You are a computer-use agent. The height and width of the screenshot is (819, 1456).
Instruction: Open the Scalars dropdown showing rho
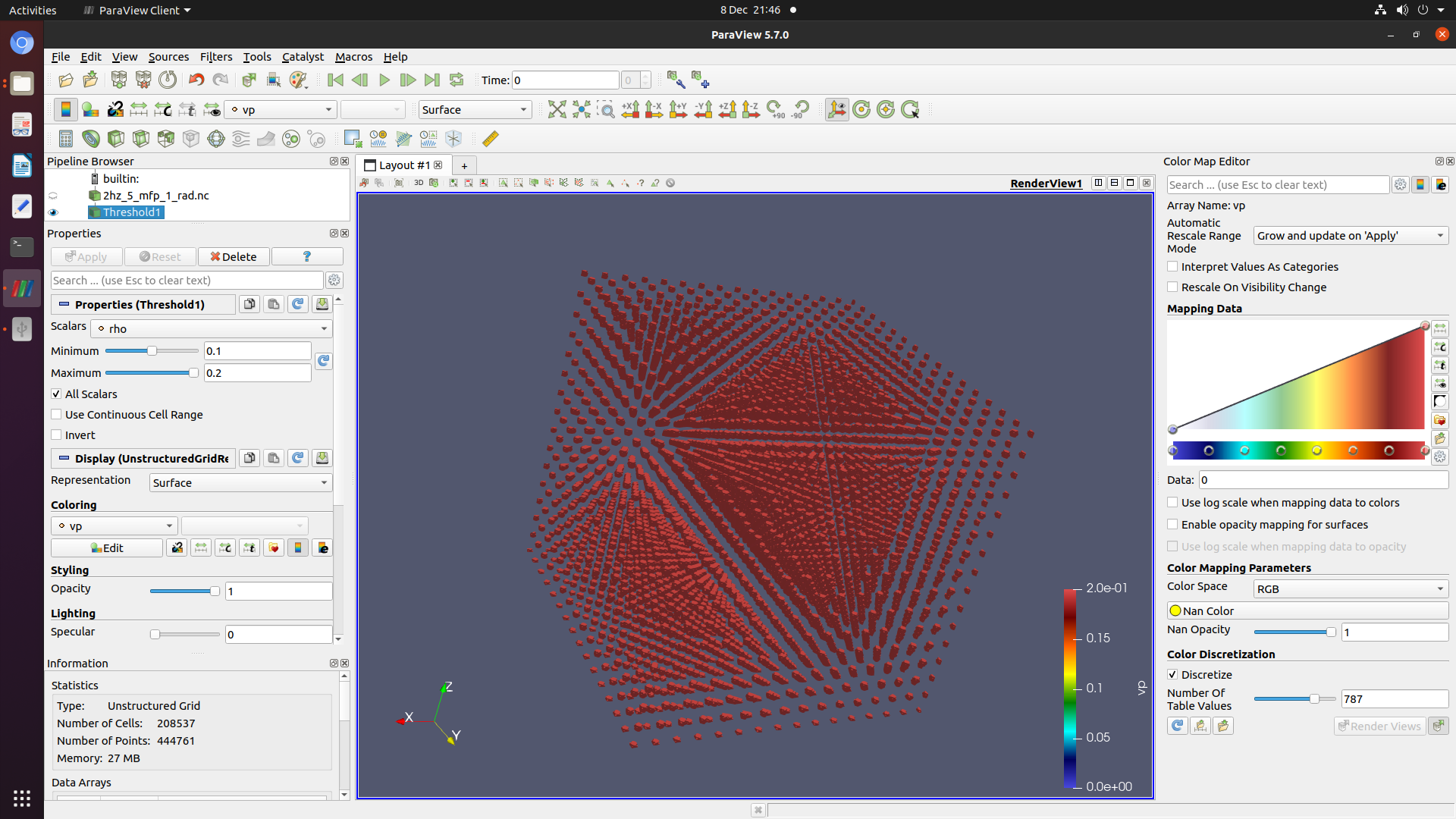[211, 328]
